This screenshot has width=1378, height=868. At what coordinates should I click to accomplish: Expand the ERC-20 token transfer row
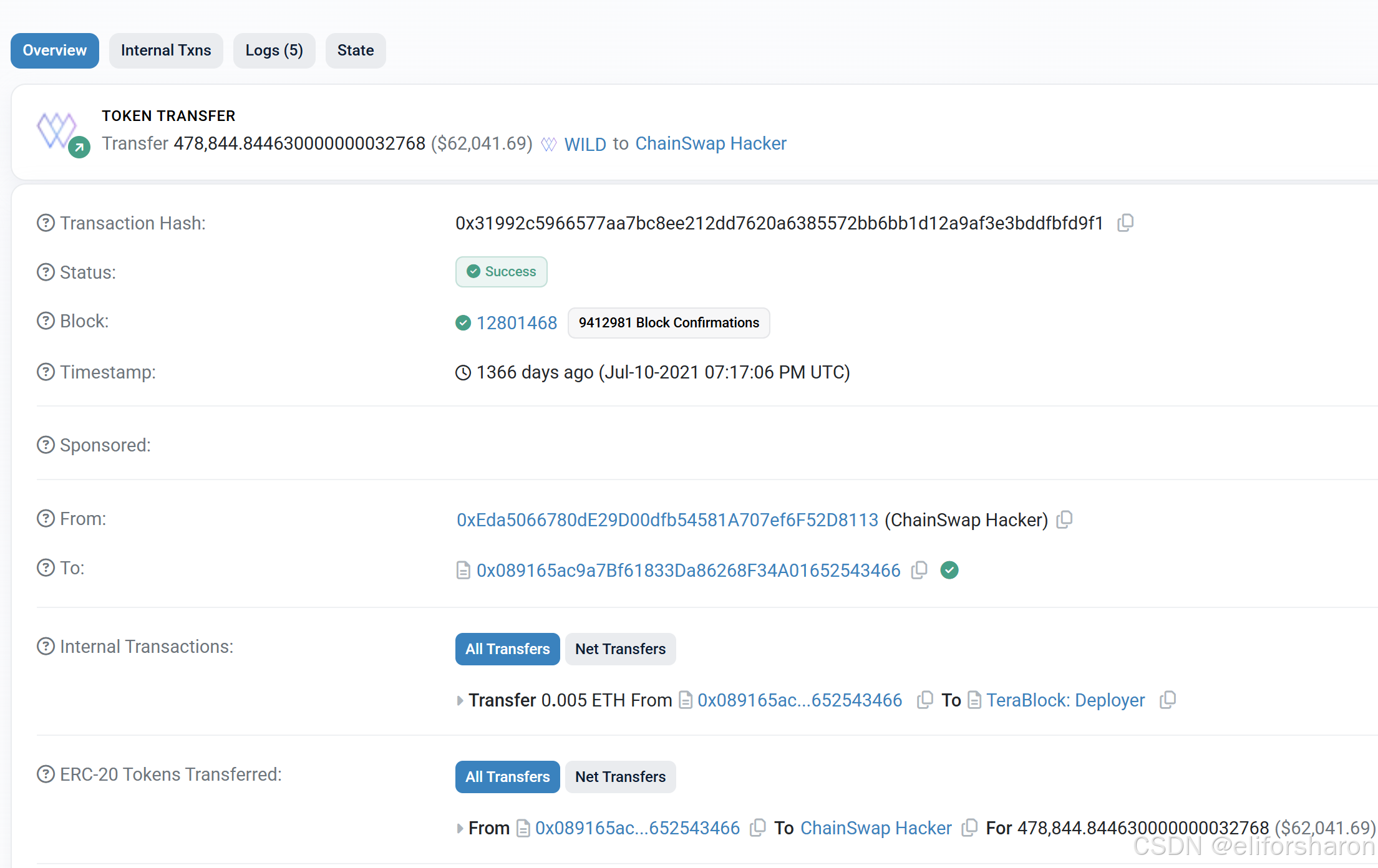pyautogui.click(x=460, y=828)
